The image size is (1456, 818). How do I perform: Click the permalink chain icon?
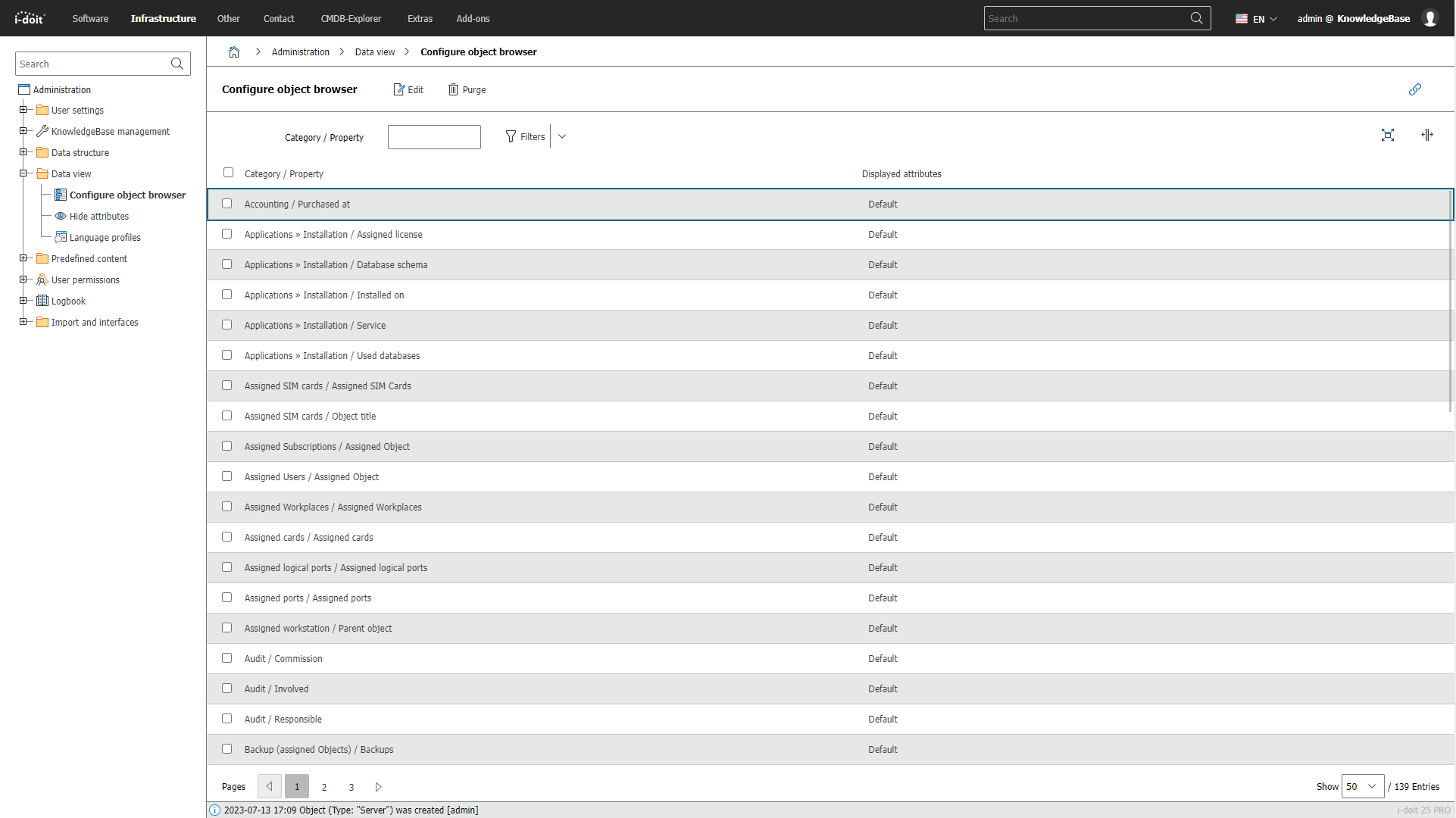coord(1414,89)
